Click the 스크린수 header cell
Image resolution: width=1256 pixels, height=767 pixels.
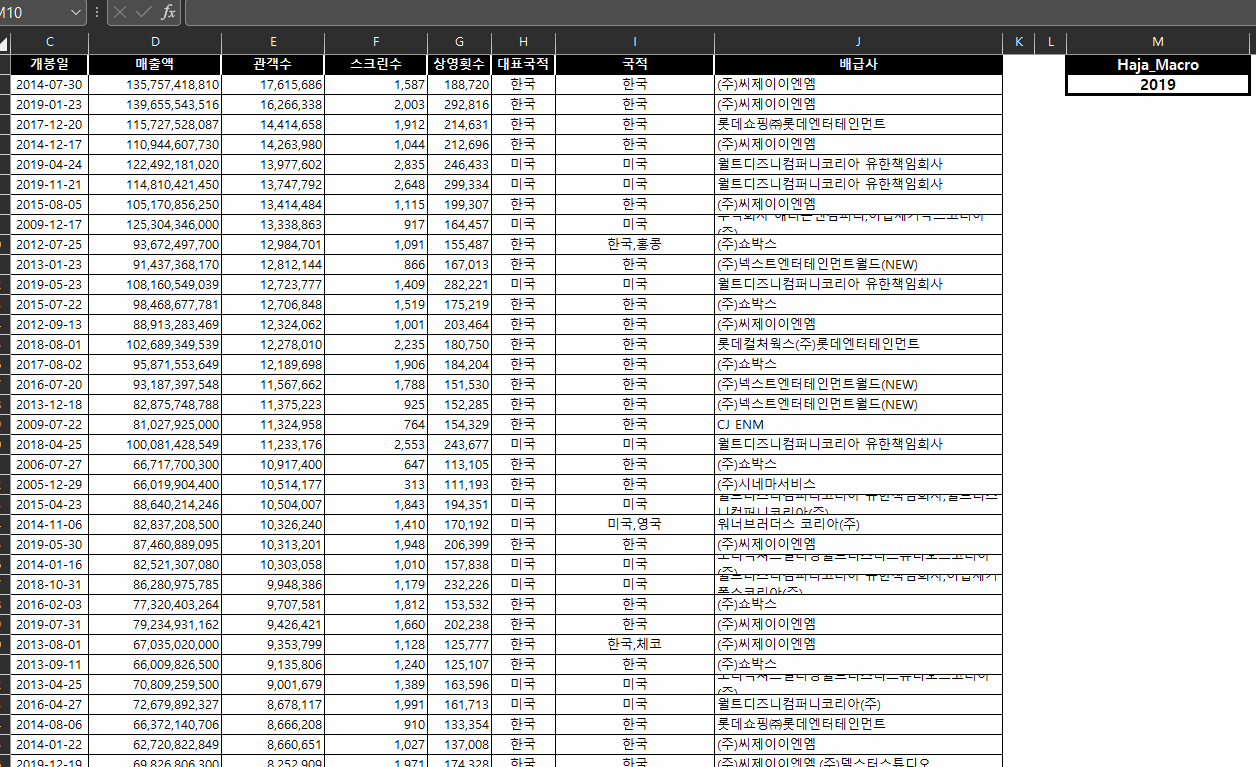pos(377,64)
